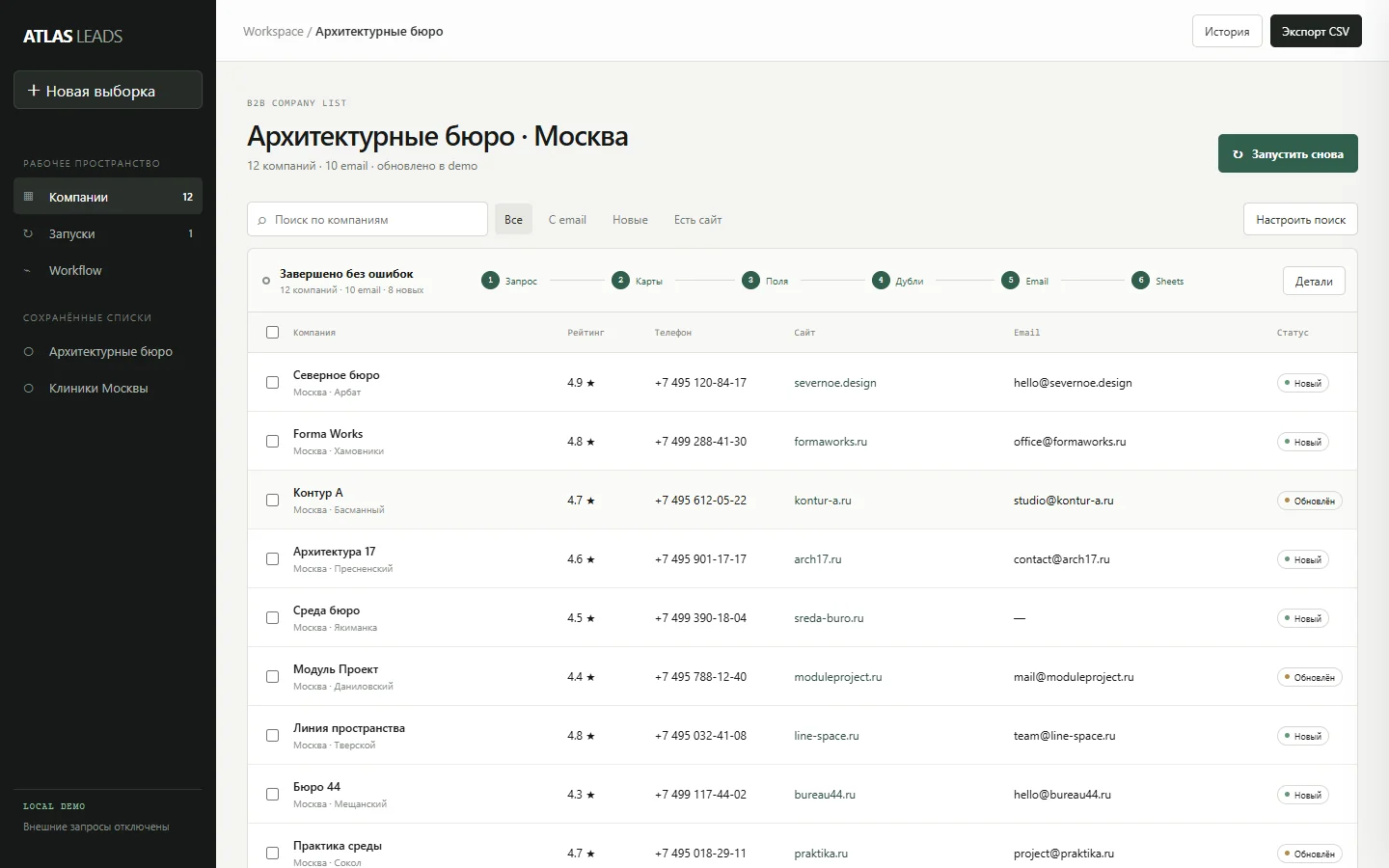Check the Forma Works row checkbox
This screenshot has height=868, width=1389.
pos(272,442)
